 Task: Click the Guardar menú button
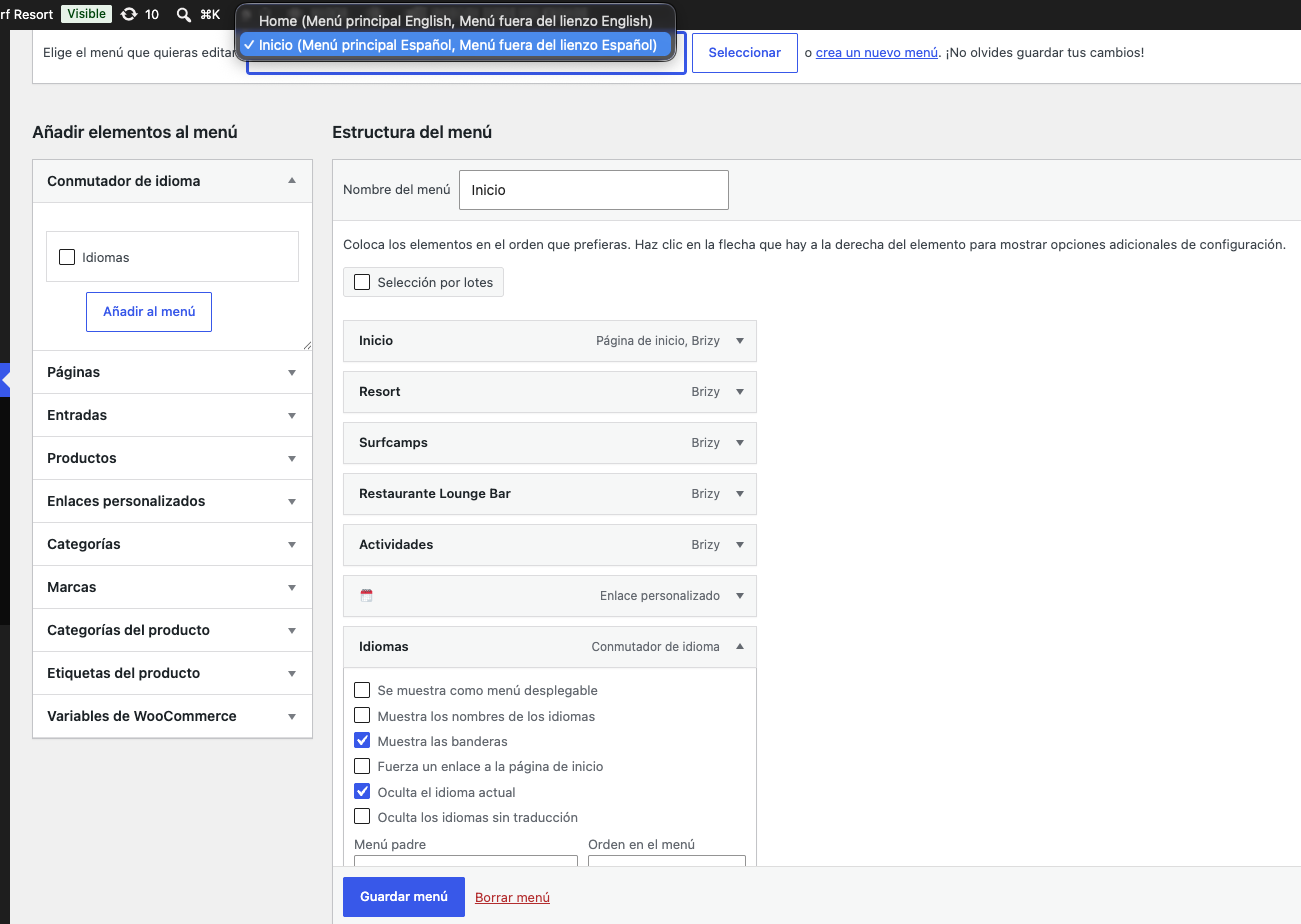point(404,897)
